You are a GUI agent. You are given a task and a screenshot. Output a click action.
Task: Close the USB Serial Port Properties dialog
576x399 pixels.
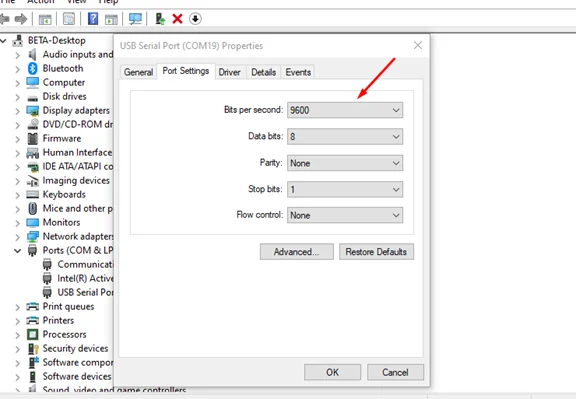tap(418, 45)
